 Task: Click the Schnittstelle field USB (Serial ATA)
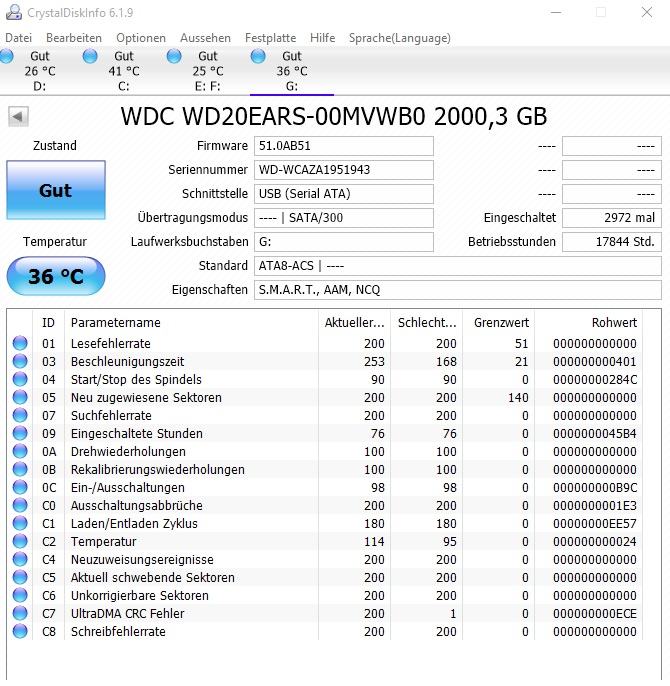(x=344, y=194)
